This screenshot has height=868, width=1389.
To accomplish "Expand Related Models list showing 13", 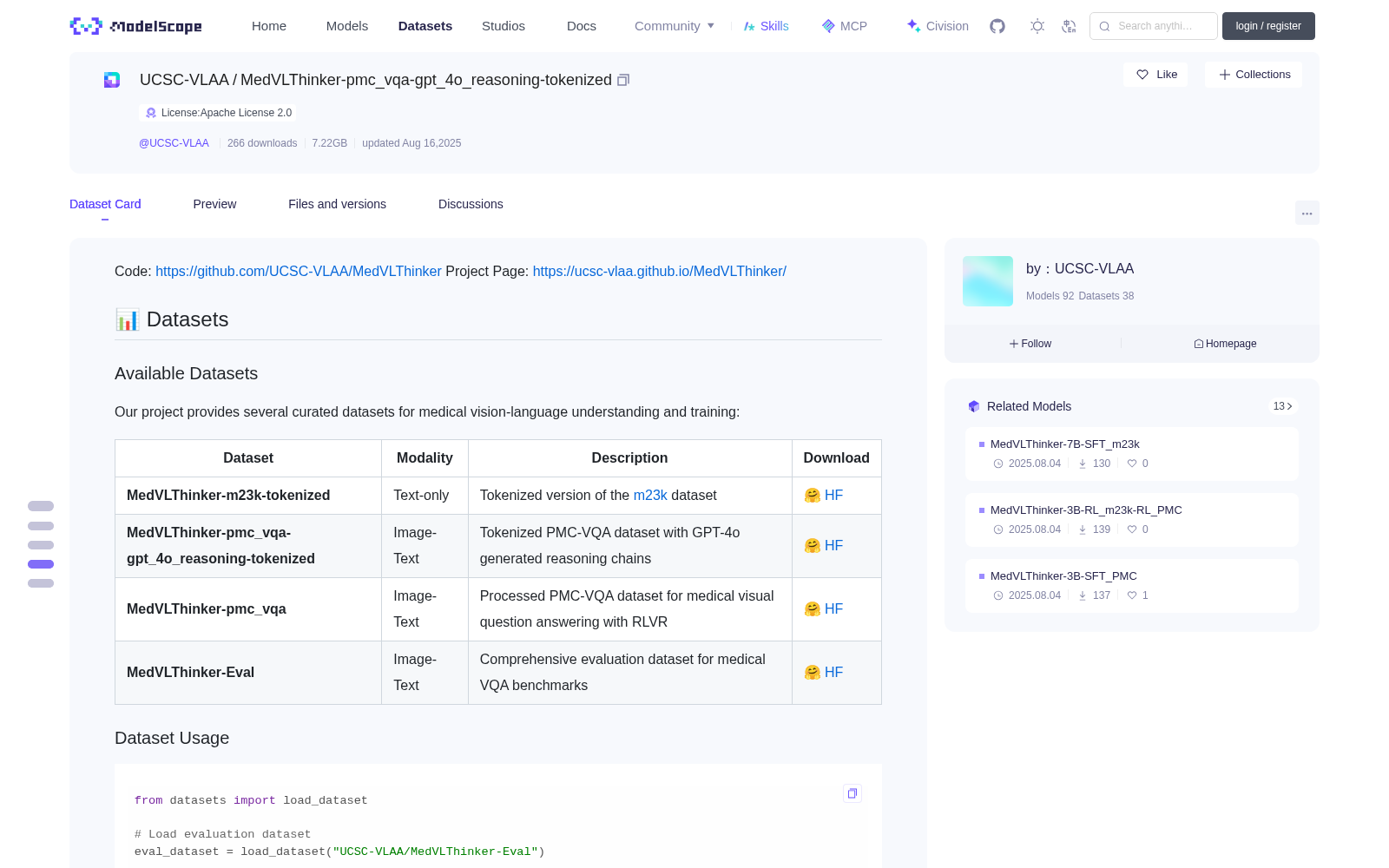I will [x=1282, y=406].
